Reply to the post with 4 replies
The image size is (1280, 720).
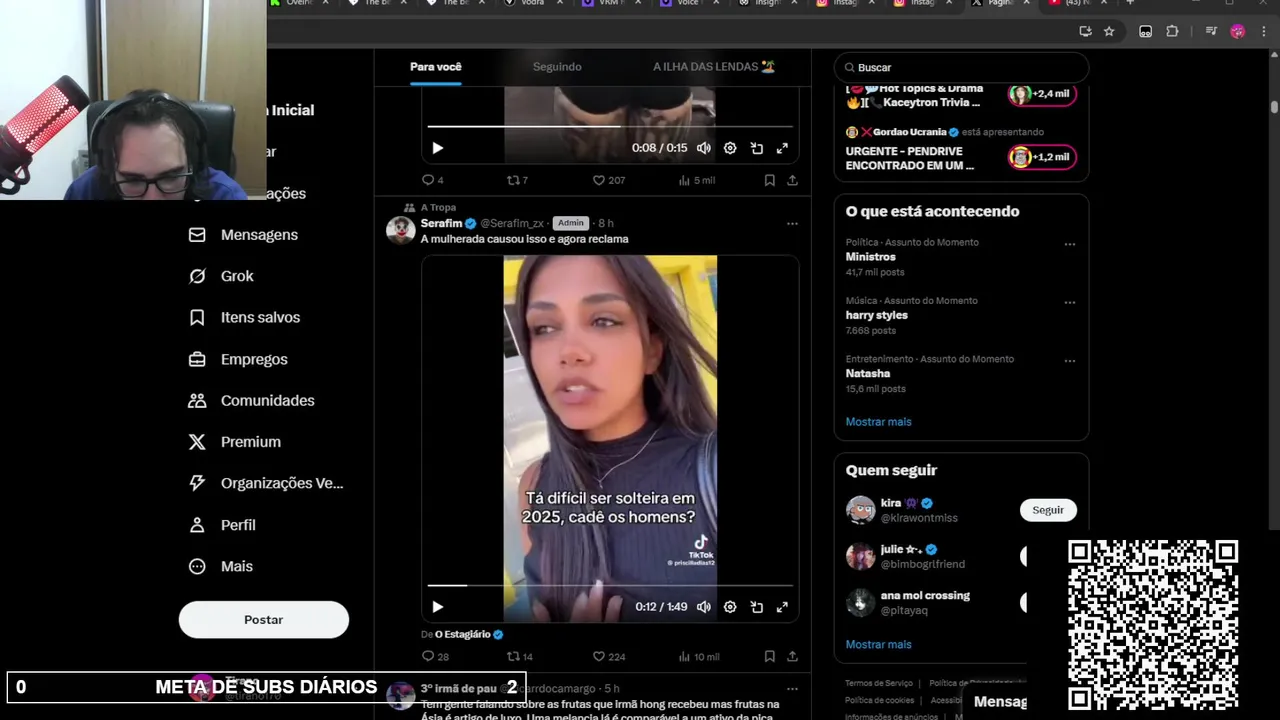point(432,180)
